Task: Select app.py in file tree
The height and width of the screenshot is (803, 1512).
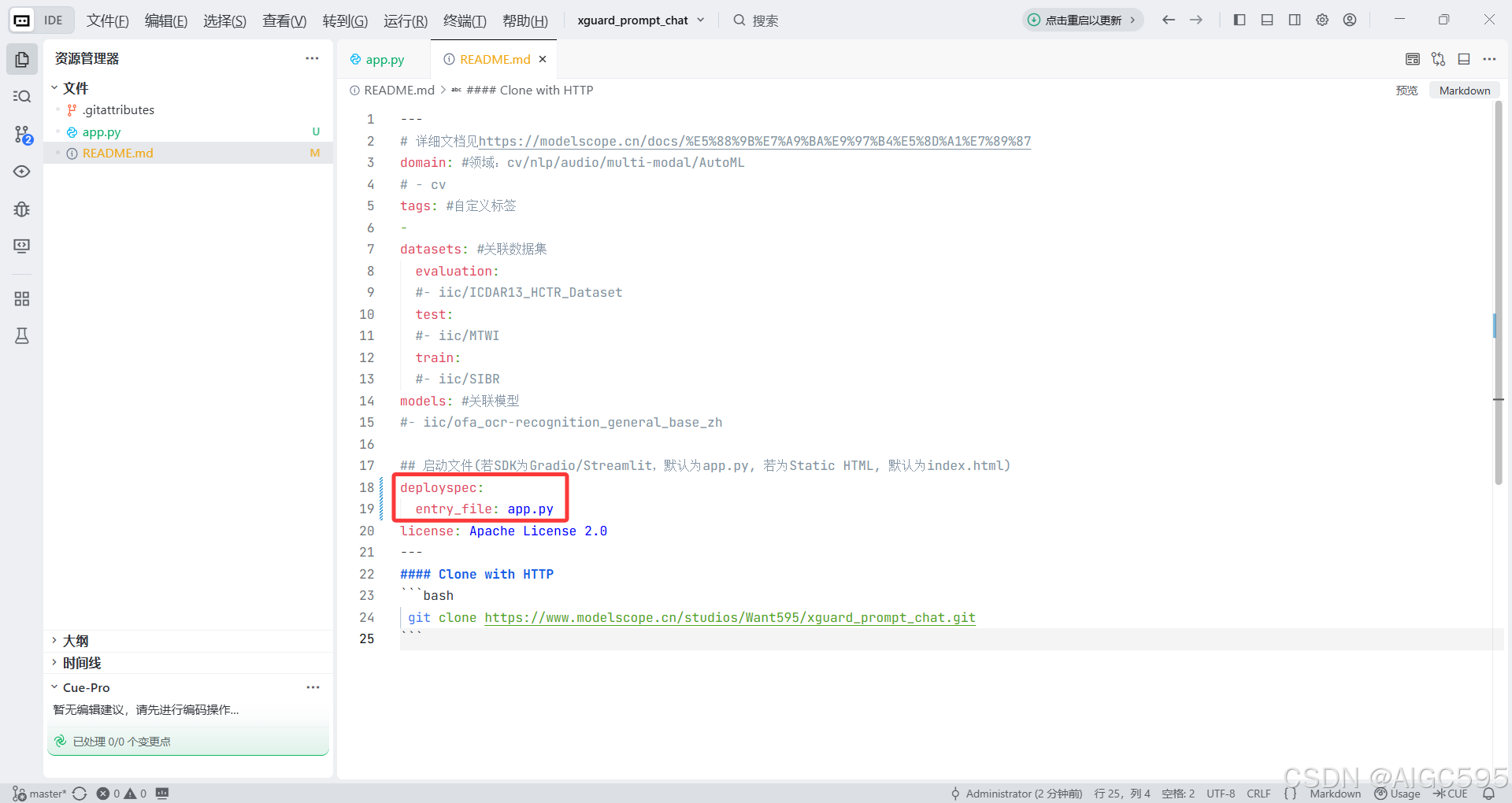Action: 189,131
